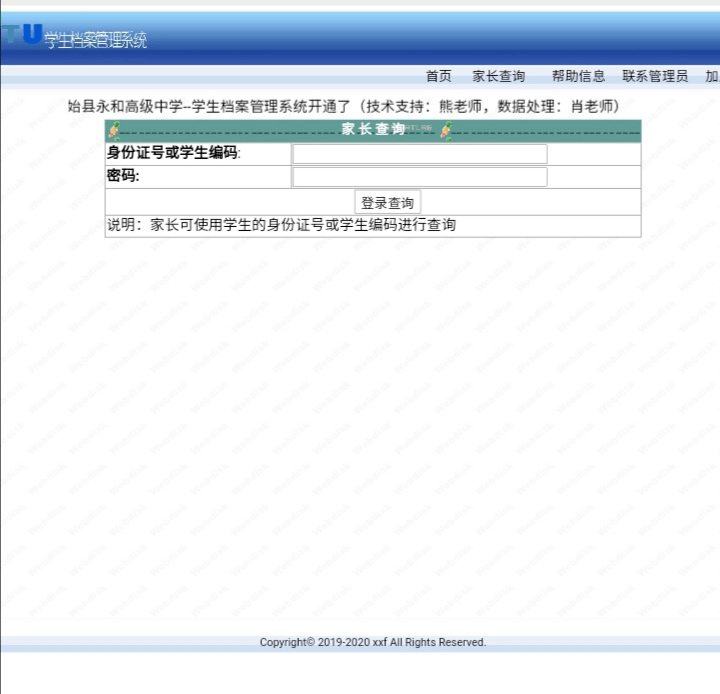Screen dimensions: 720x694
Task: Focus the 身份证号或学生编码 input field
Action: pos(420,154)
